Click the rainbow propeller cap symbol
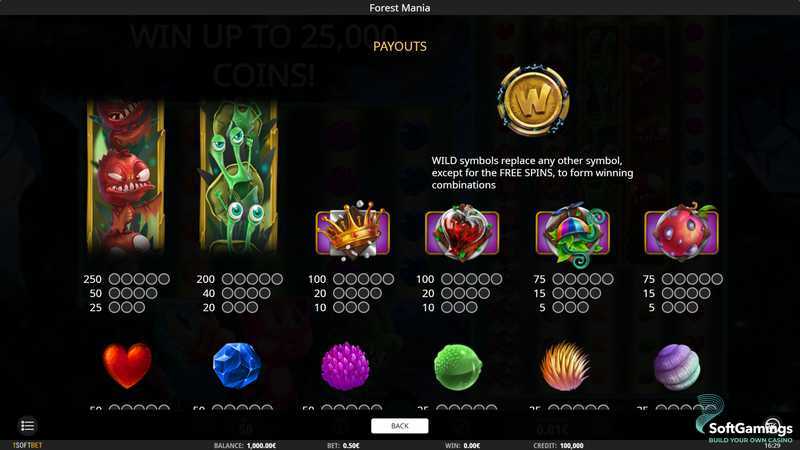This screenshot has width=800, height=450. (x=572, y=234)
